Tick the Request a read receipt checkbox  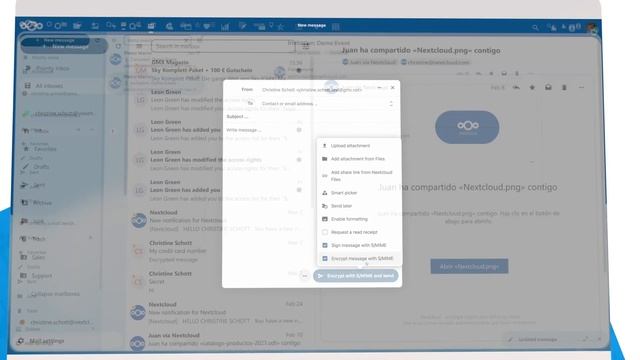325,232
